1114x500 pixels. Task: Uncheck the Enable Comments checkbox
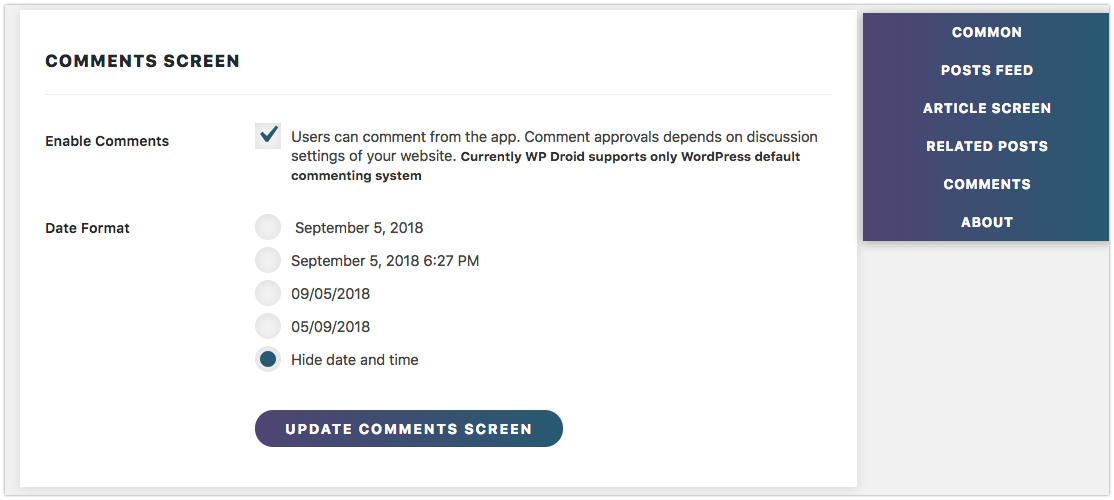pos(268,136)
